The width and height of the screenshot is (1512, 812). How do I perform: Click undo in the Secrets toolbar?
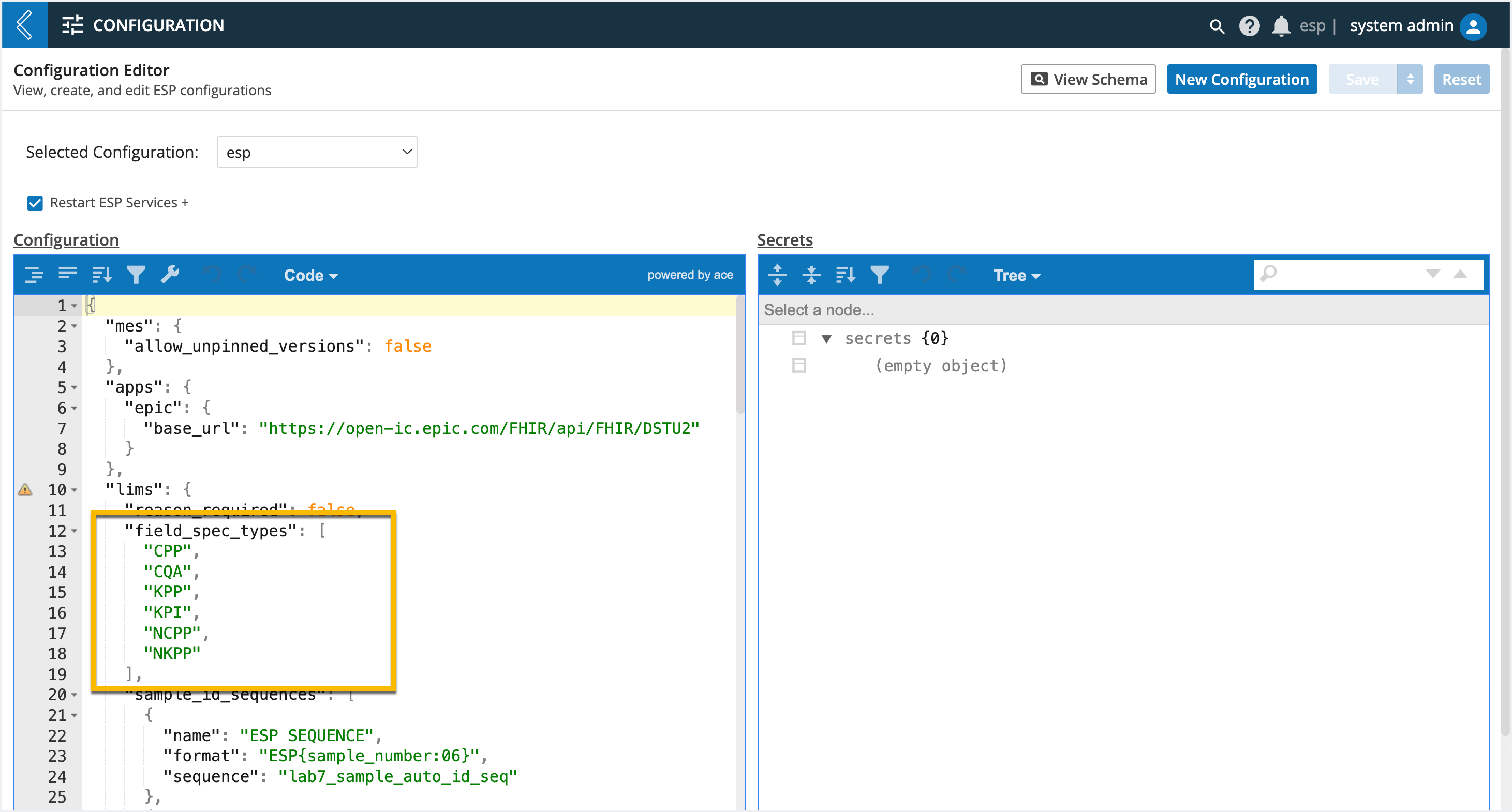(923, 275)
